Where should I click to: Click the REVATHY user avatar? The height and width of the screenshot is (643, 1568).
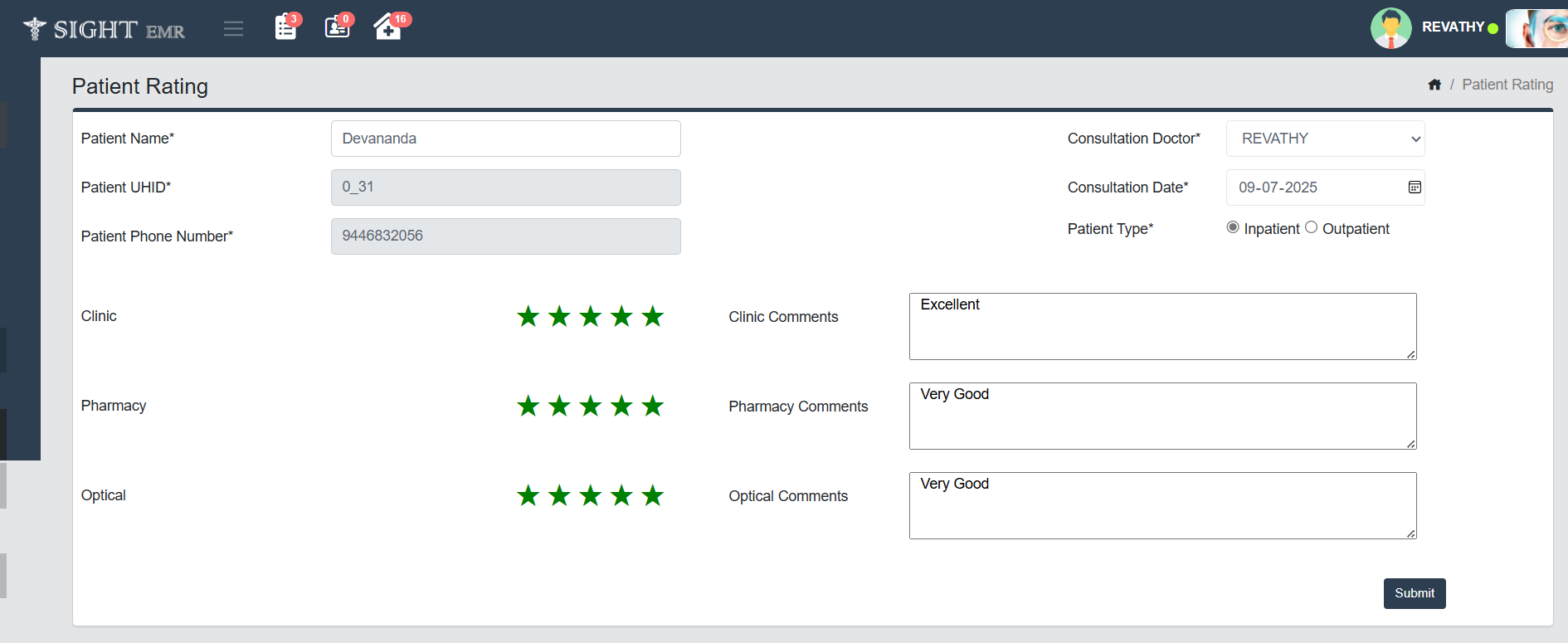(x=1390, y=28)
